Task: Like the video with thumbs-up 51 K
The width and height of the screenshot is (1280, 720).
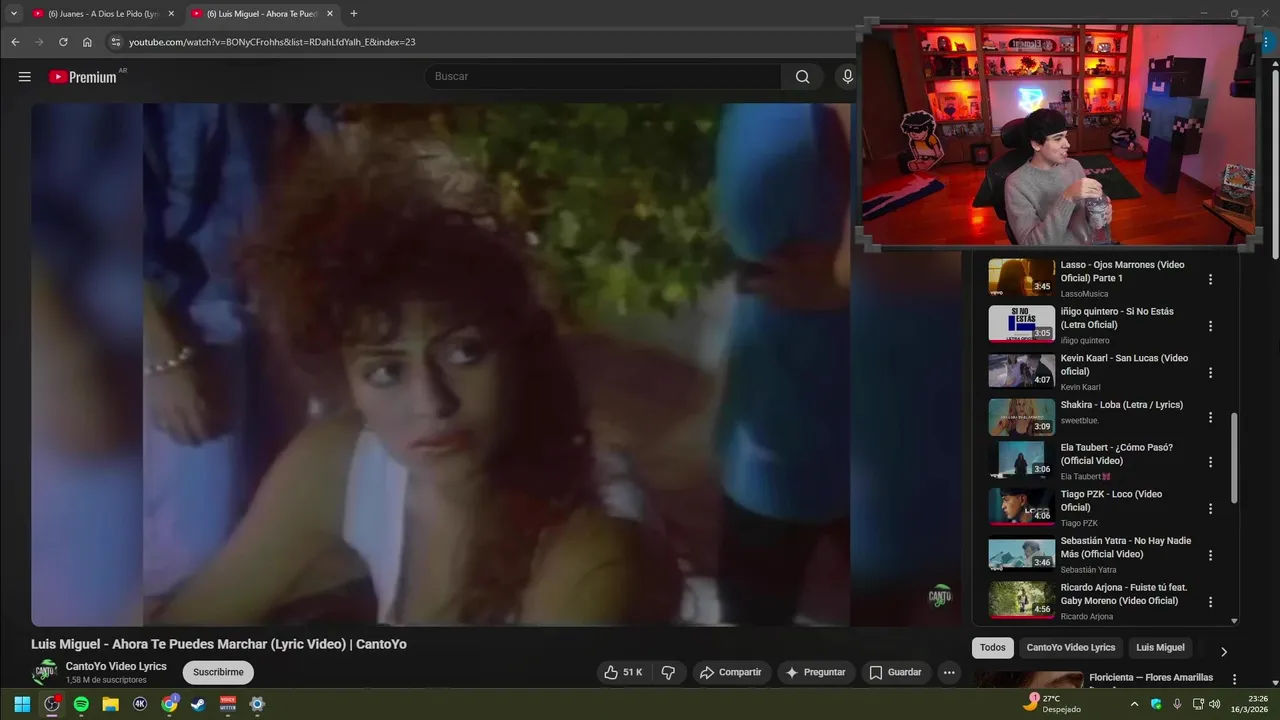Action: click(x=624, y=672)
